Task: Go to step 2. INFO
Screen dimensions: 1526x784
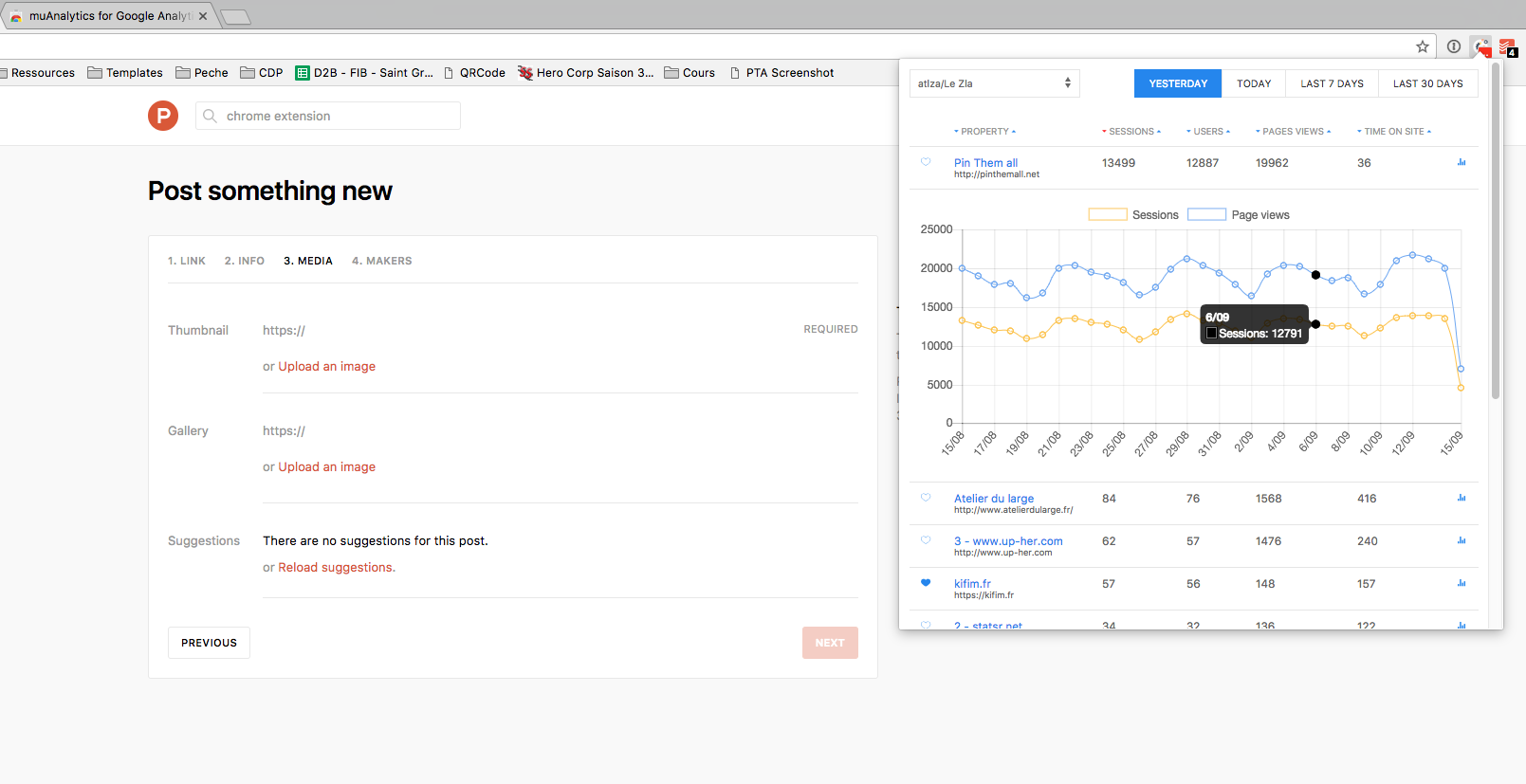Action: 245,261
